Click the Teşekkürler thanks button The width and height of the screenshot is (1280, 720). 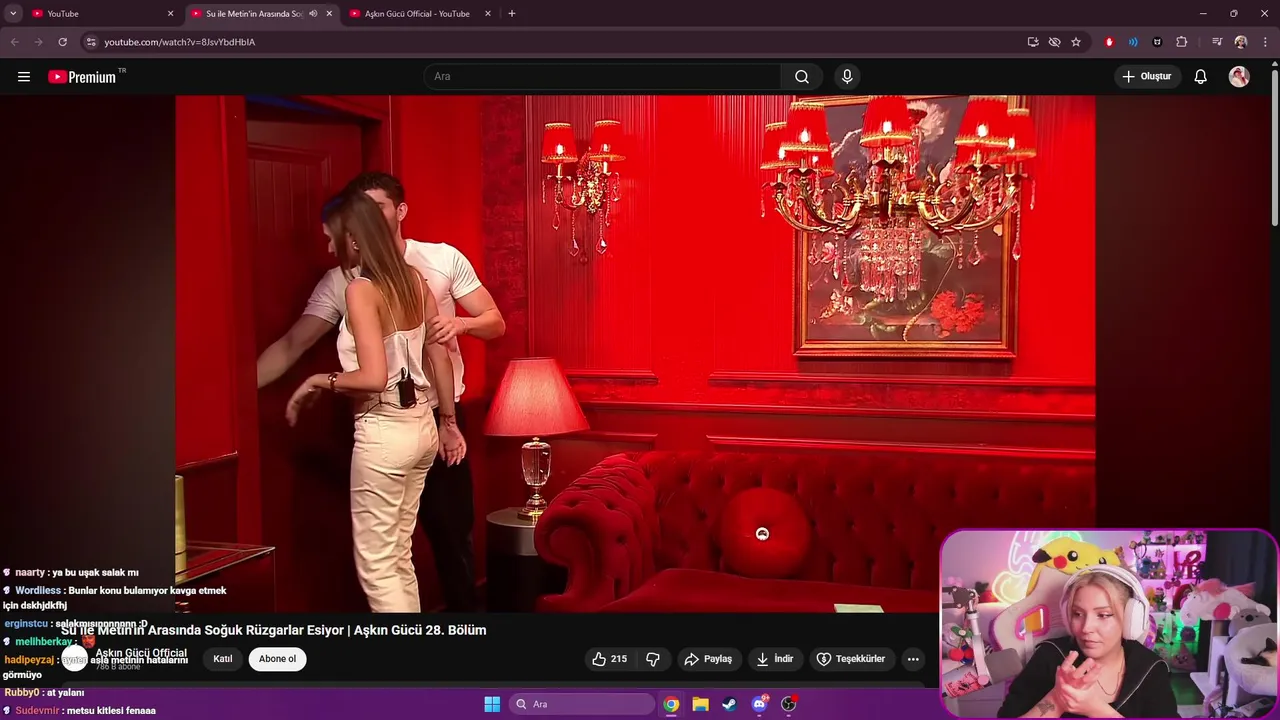pyautogui.click(x=851, y=659)
